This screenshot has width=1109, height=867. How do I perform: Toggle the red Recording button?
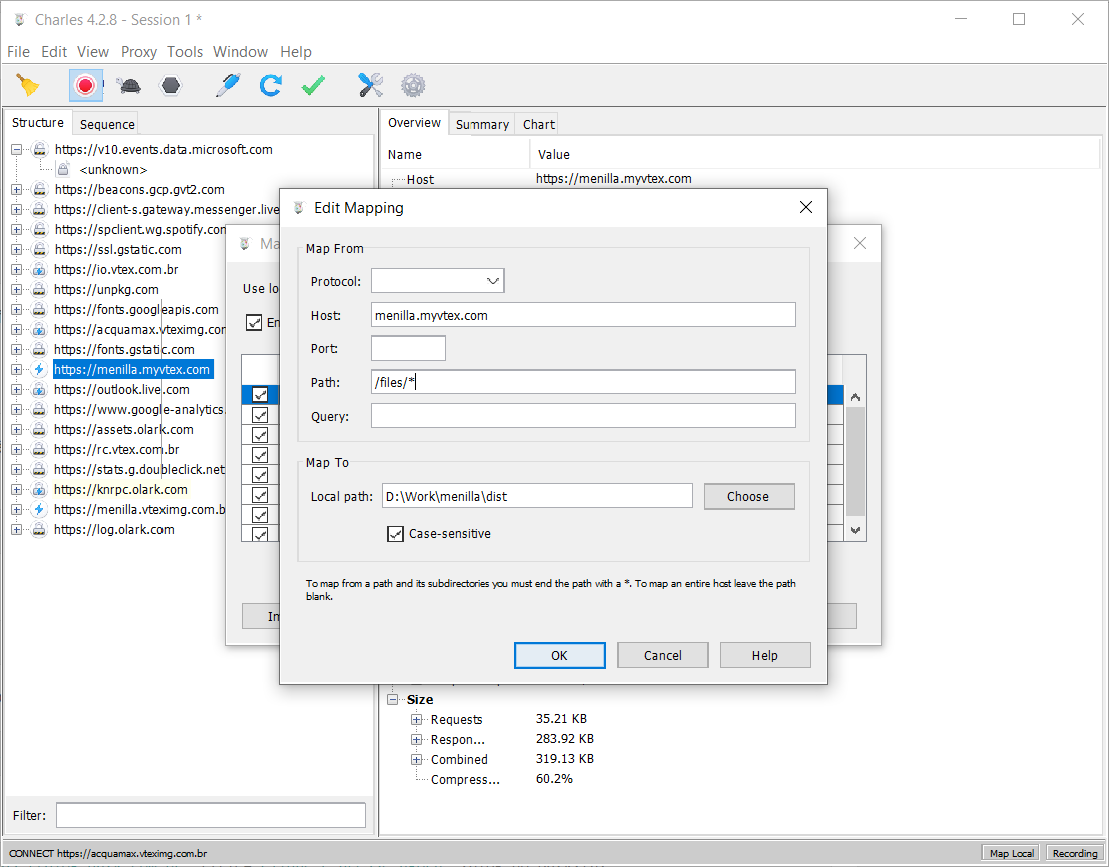pos(86,86)
